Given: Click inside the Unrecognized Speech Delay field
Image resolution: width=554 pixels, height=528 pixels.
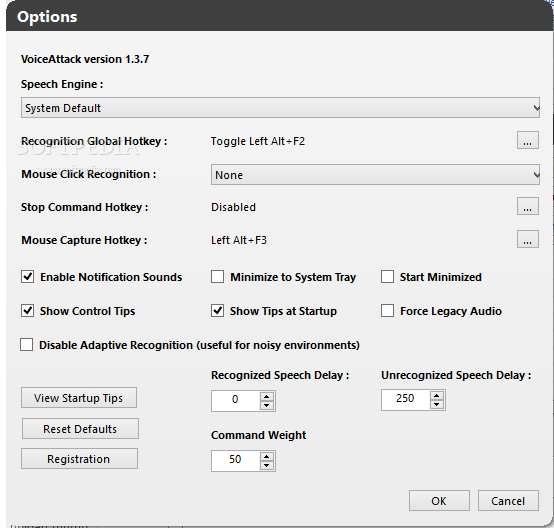Looking at the screenshot, I should pyautogui.click(x=405, y=400).
